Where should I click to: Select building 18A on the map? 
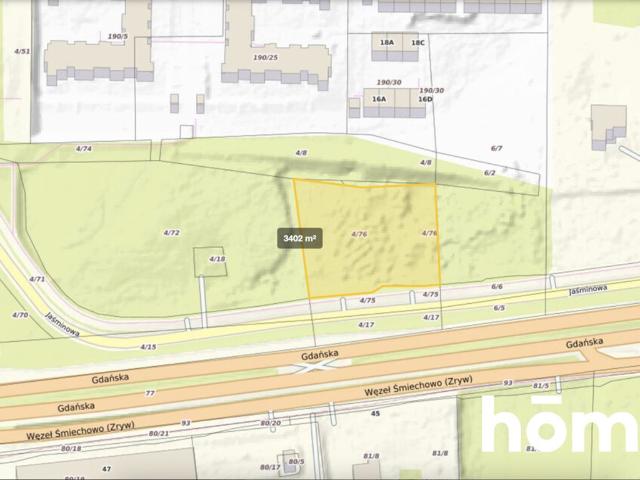(x=382, y=43)
